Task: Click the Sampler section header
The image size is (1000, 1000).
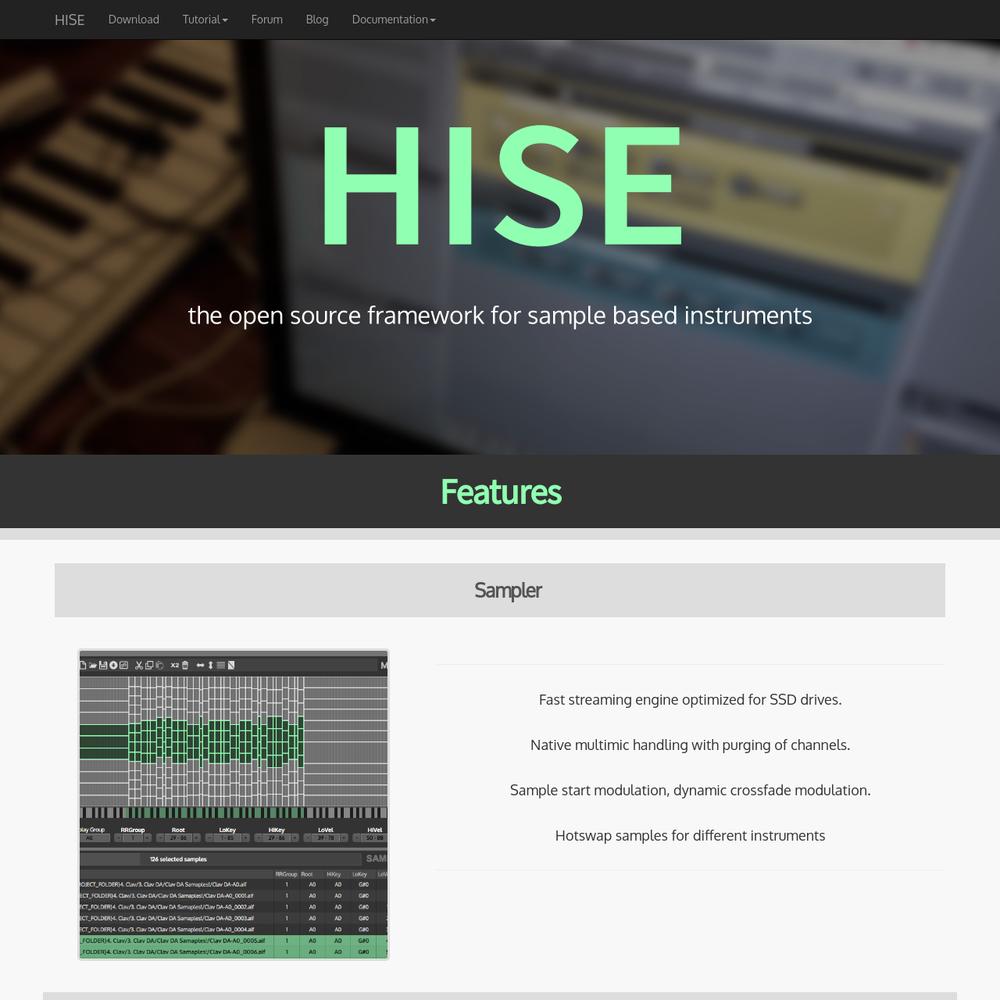Action: coord(500,590)
